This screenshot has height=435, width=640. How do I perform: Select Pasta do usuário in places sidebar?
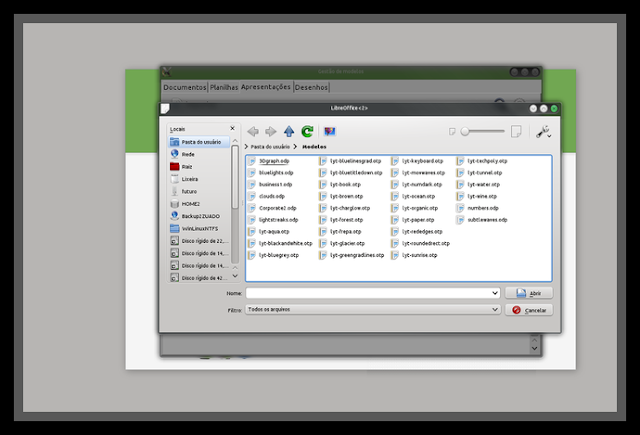click(x=199, y=142)
